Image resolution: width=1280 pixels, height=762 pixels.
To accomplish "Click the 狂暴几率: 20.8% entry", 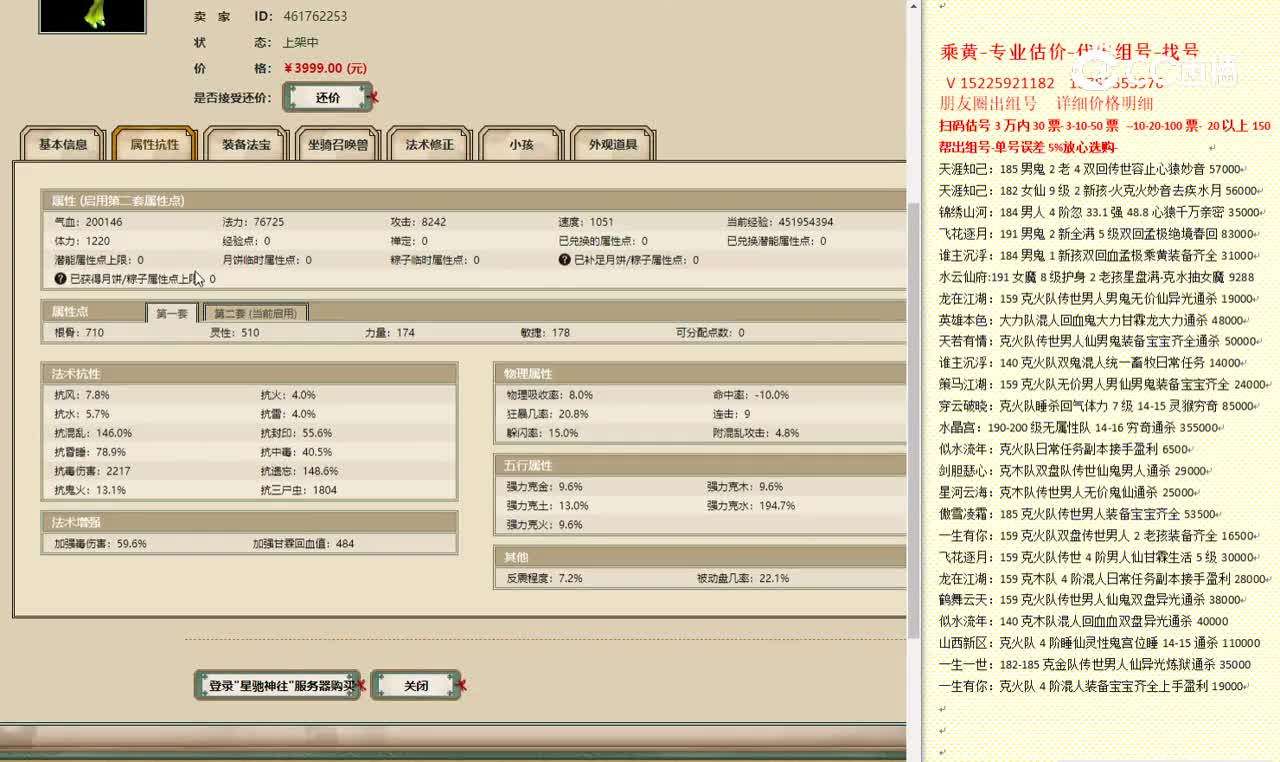I will (x=547, y=414).
